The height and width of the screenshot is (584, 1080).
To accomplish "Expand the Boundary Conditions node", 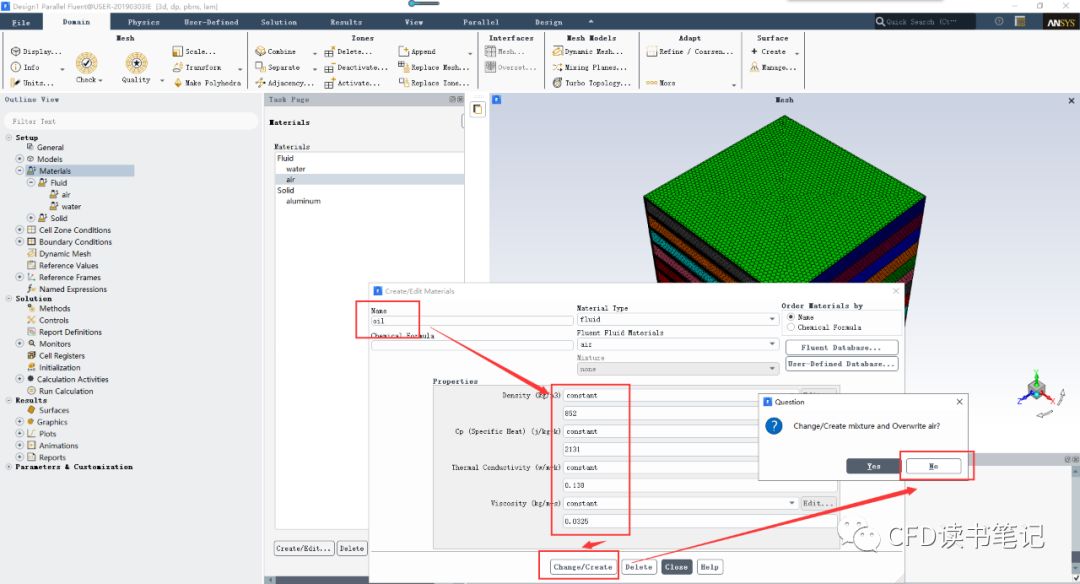I will (x=19, y=242).
